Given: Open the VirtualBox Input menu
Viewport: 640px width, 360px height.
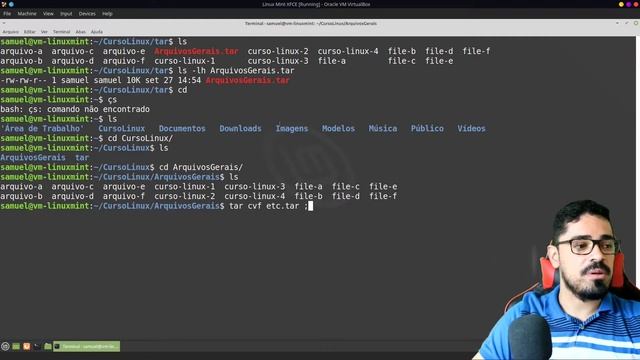Looking at the screenshot, I should (66, 14).
